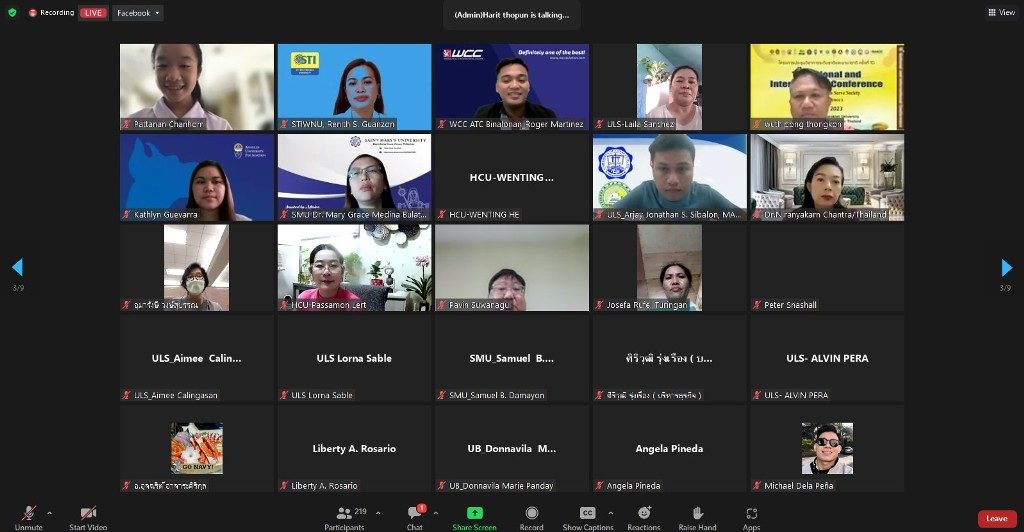Open the Participants panel icon
1024x532 pixels.
(344, 514)
